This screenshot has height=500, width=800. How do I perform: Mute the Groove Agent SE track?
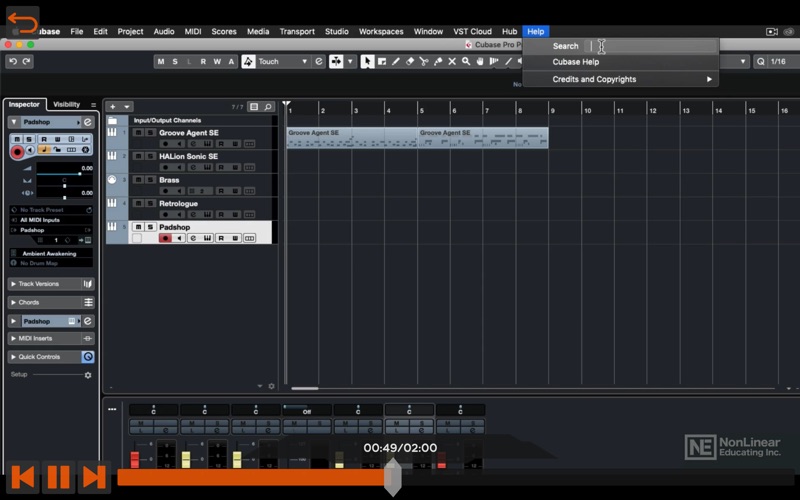pyautogui.click(x=138, y=133)
